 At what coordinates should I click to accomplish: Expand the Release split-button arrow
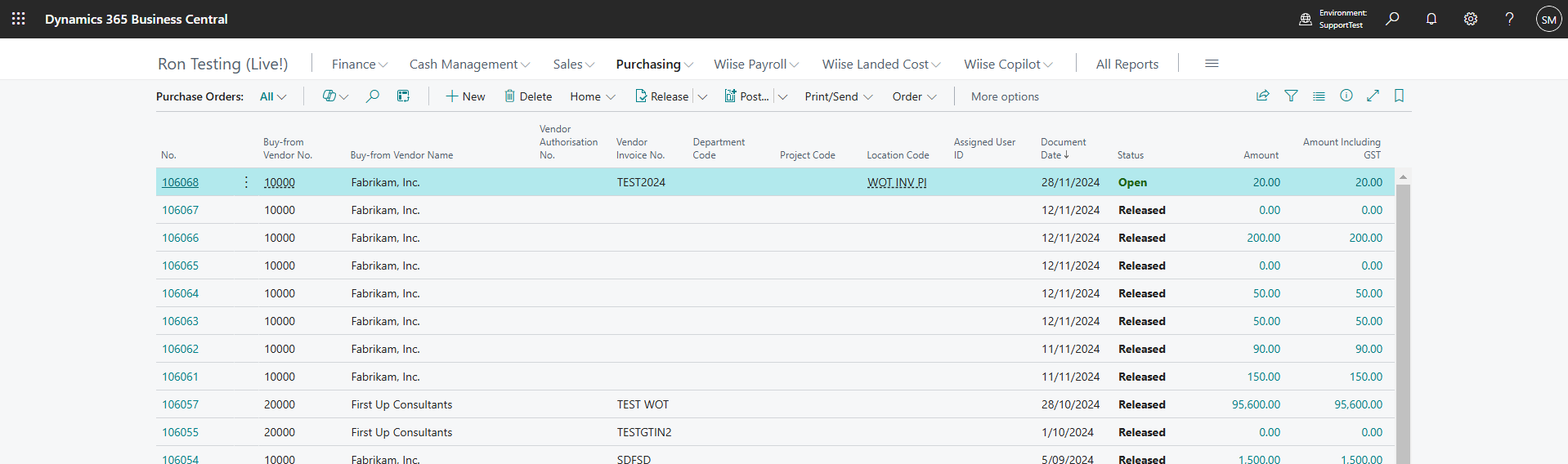tap(702, 96)
